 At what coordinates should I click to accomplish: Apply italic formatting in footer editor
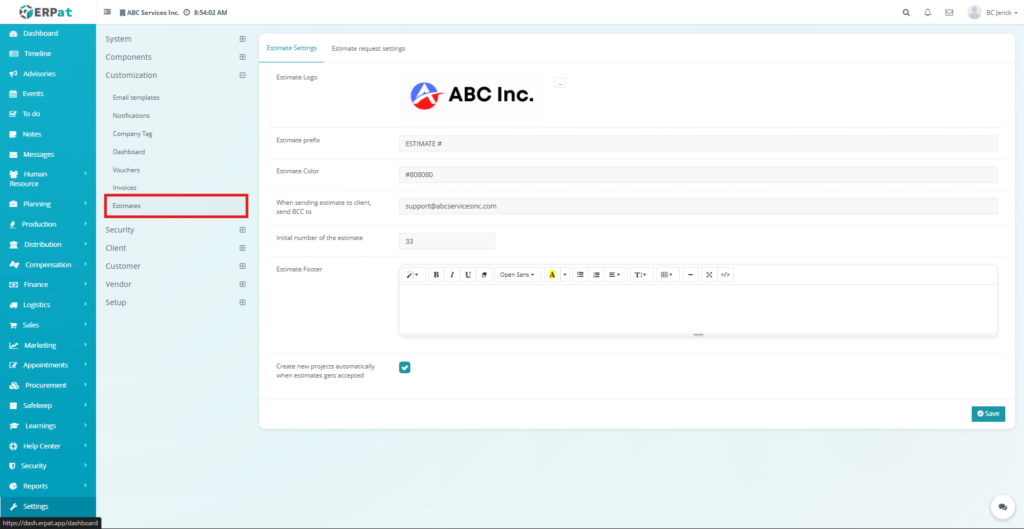(452, 274)
